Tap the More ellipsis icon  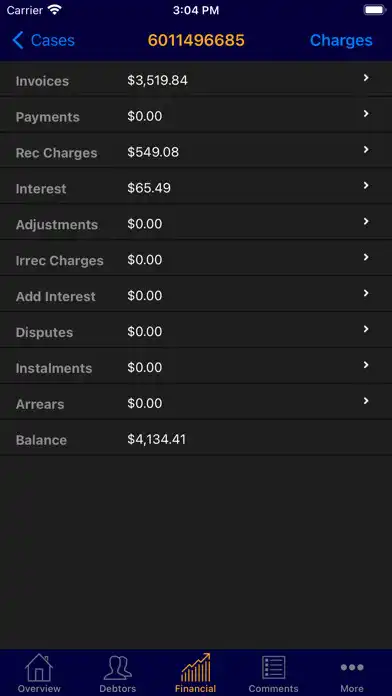pyautogui.click(x=352, y=667)
